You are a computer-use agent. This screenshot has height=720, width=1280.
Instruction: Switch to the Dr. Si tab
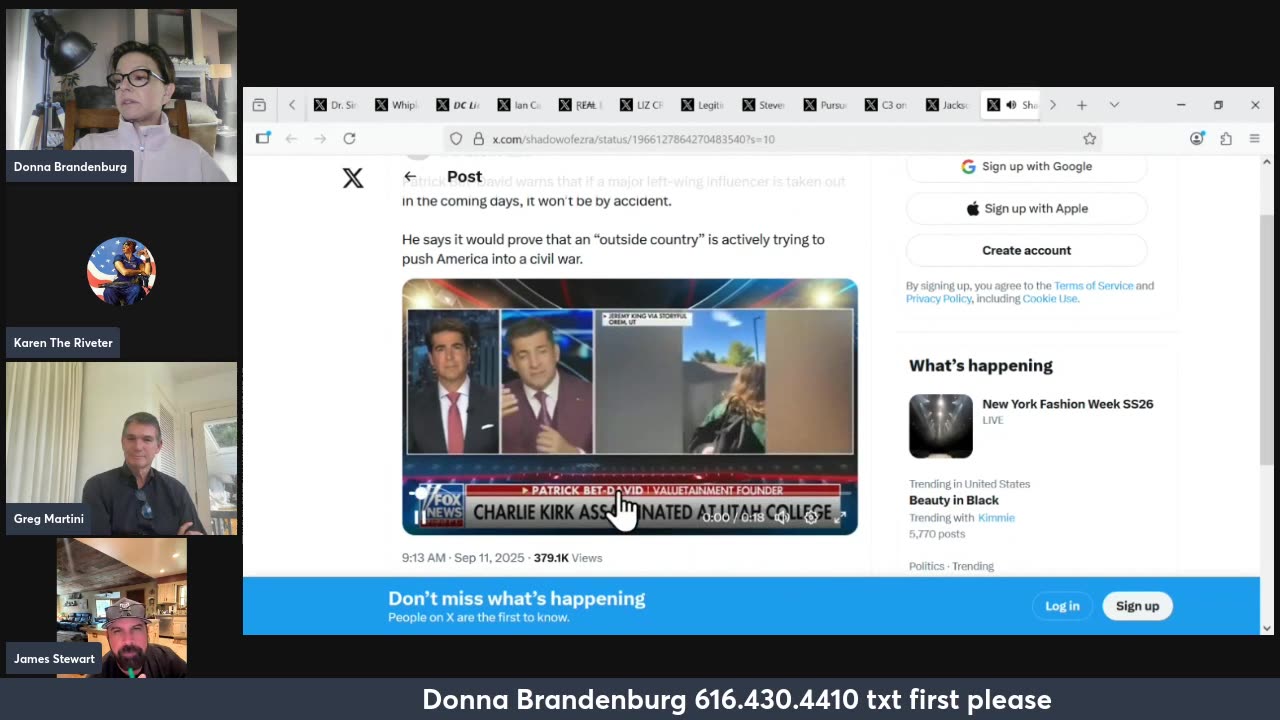pos(337,105)
